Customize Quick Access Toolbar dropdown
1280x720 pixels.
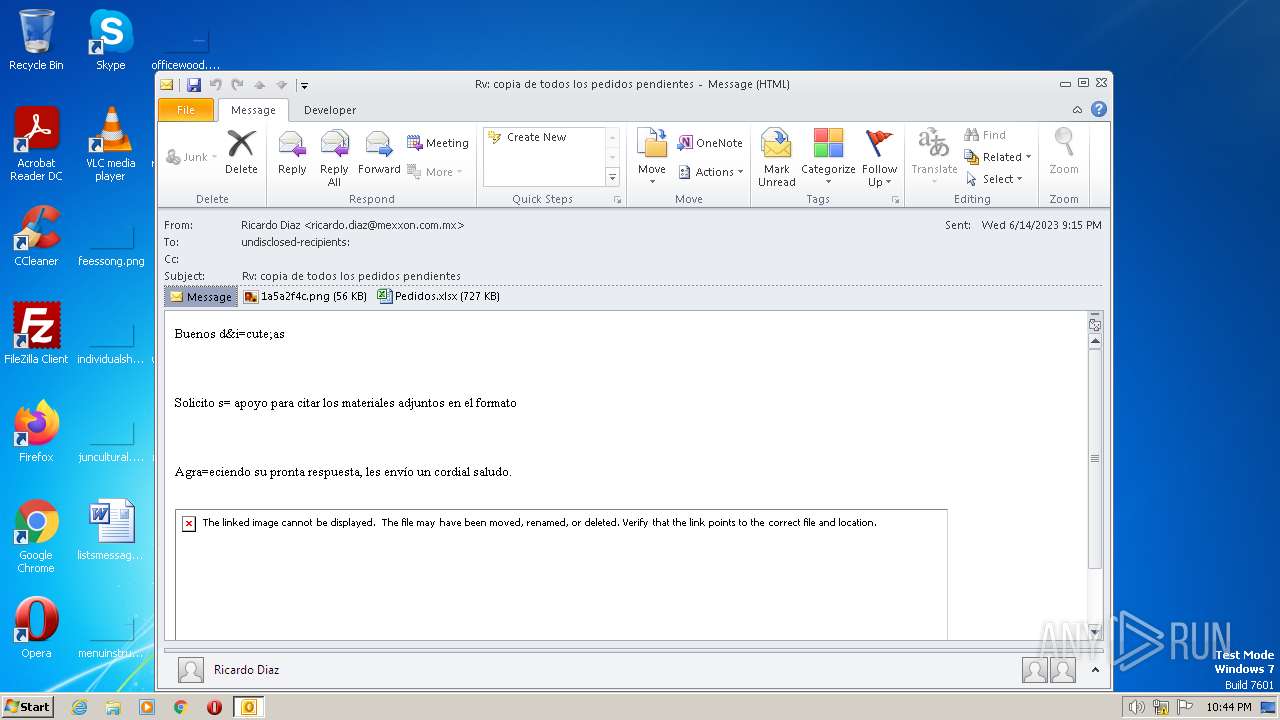(304, 85)
